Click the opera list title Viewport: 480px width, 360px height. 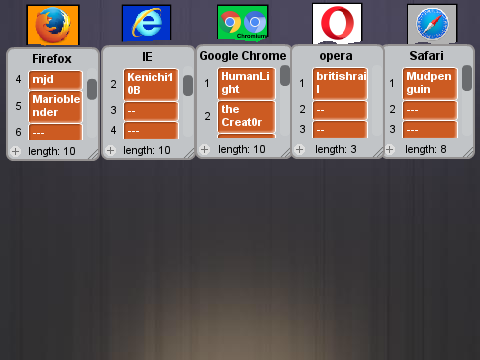pyautogui.click(x=336, y=56)
